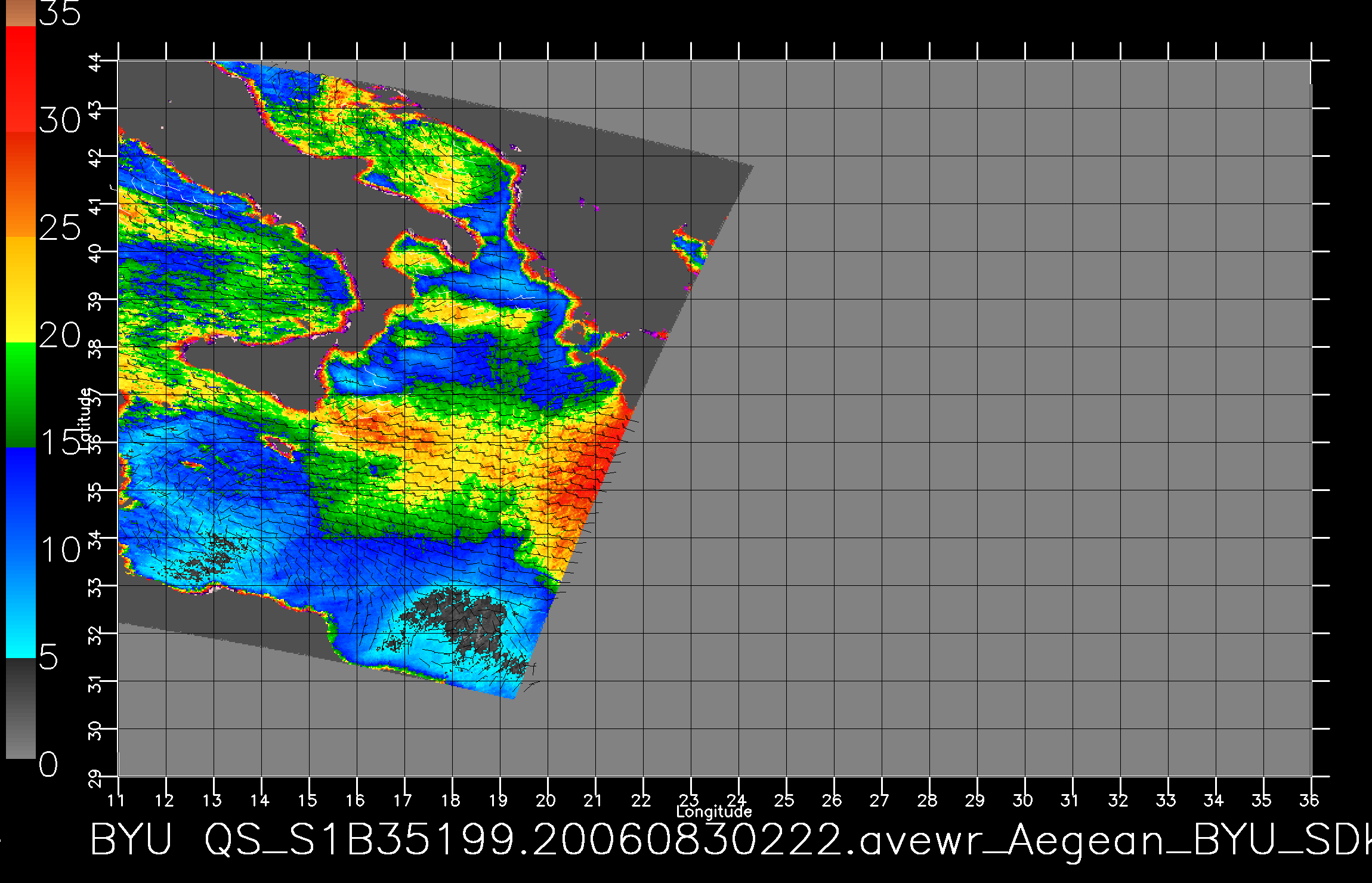Click latitude tick label 38
The image size is (1372, 883).
tap(95, 348)
